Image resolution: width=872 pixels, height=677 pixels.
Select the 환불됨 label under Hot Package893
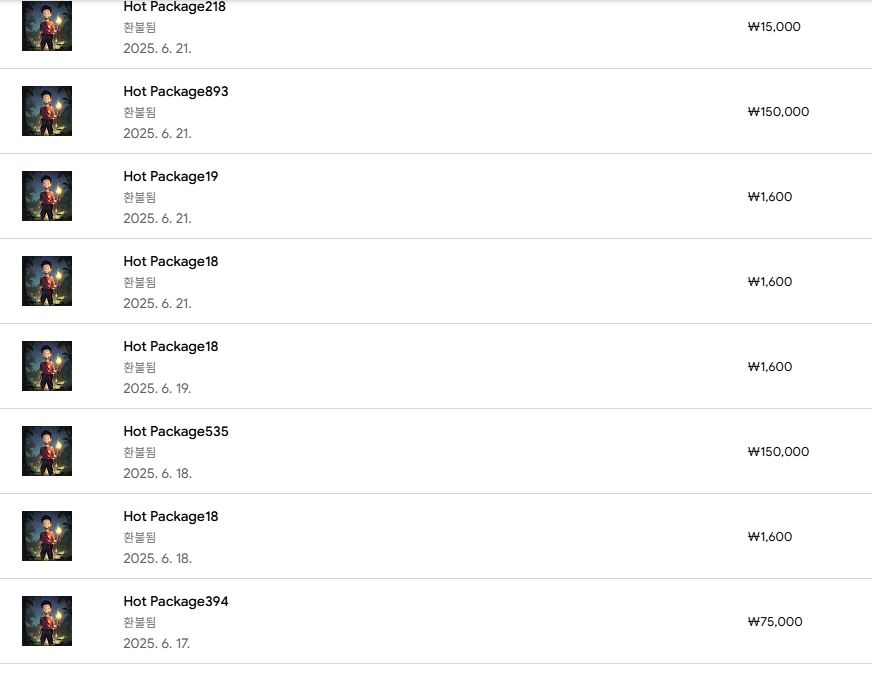140,112
